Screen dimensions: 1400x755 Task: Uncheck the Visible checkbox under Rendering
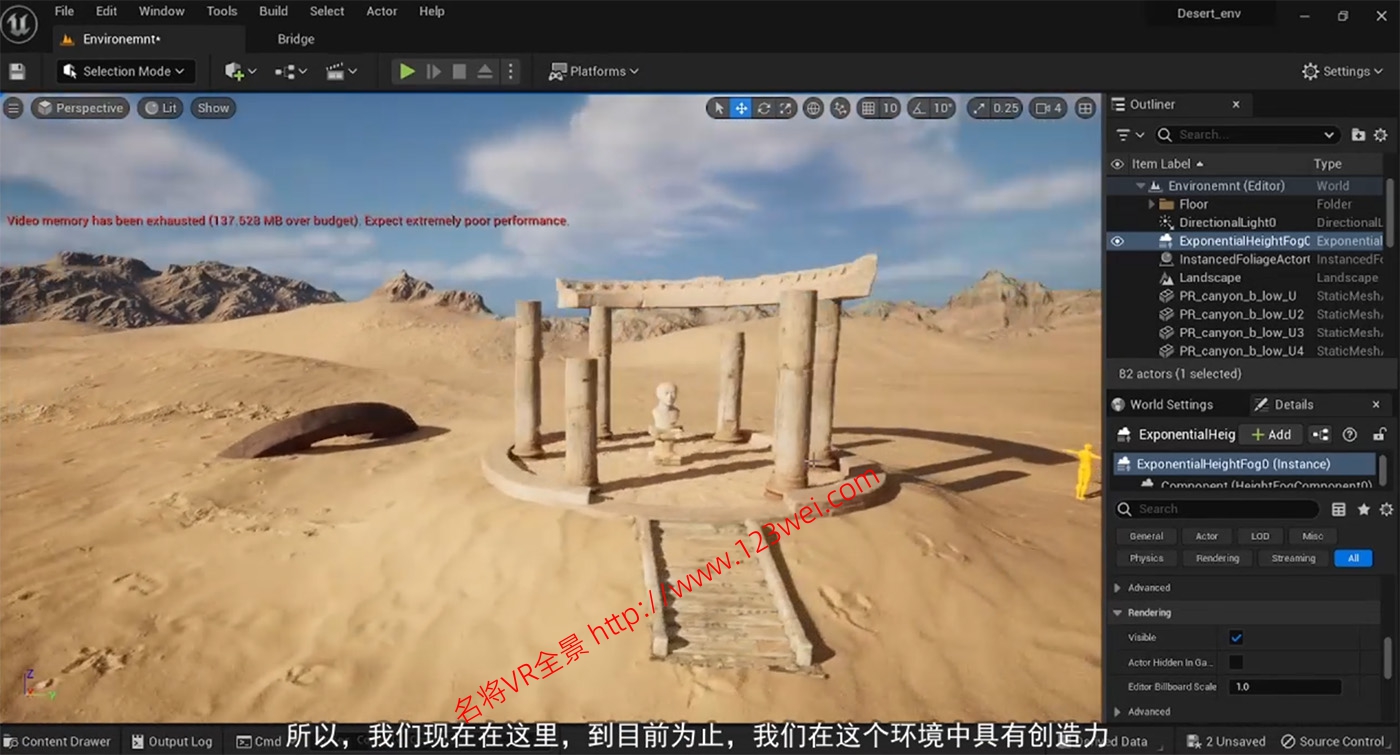1237,637
